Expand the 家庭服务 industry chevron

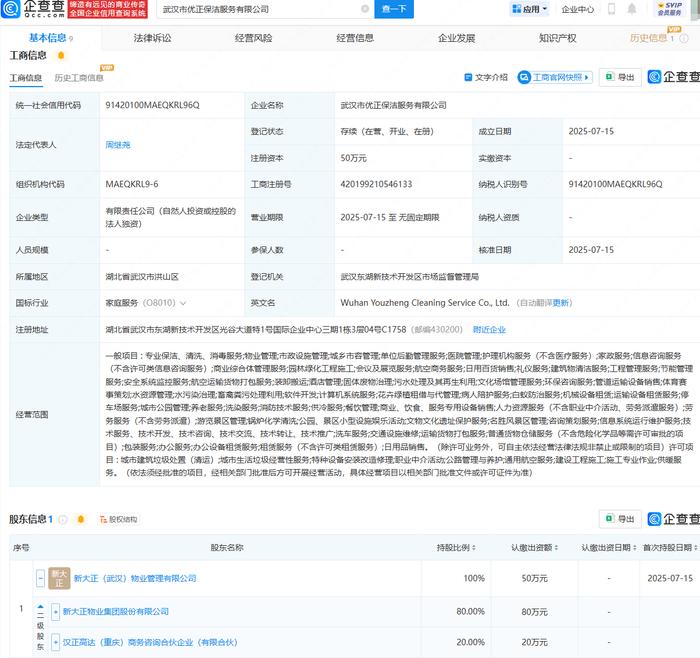pos(183,304)
